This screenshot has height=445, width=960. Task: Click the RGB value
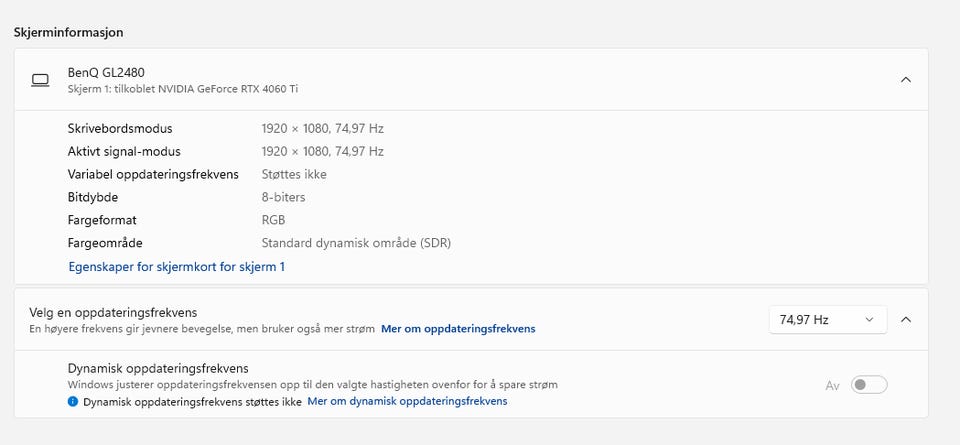pyautogui.click(x=273, y=220)
